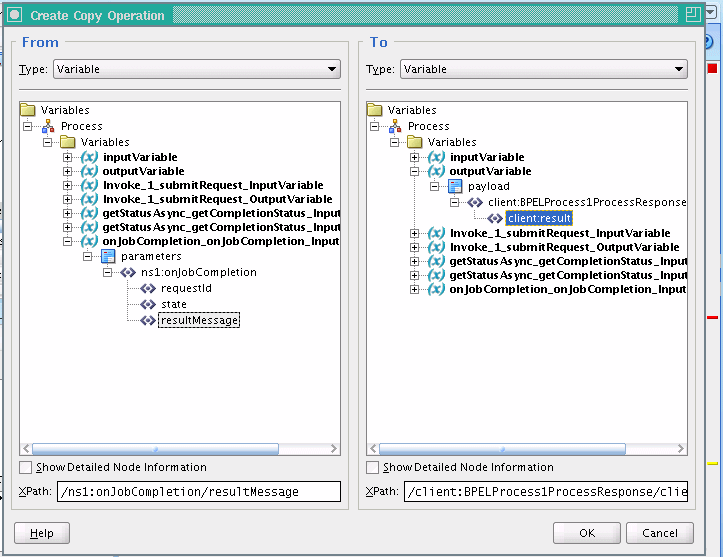The image size is (723, 557).
Task: Select payload in the To tree
Action: coord(489,186)
